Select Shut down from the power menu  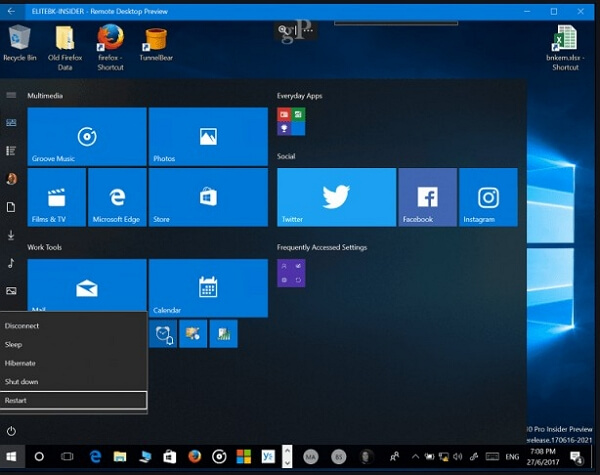click(x=73, y=382)
